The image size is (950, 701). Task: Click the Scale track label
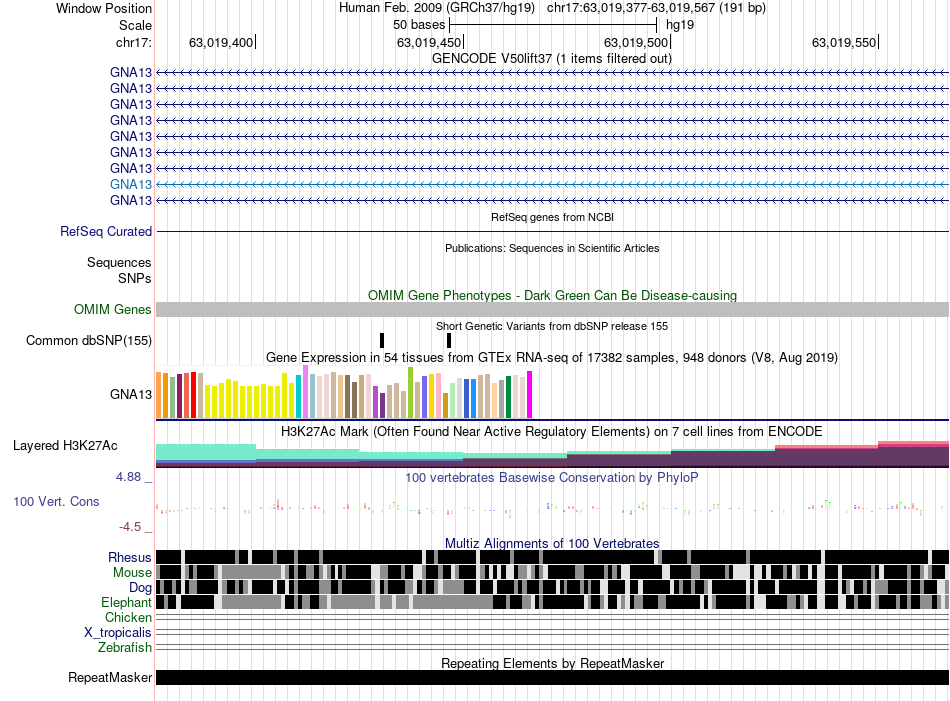tap(135, 25)
